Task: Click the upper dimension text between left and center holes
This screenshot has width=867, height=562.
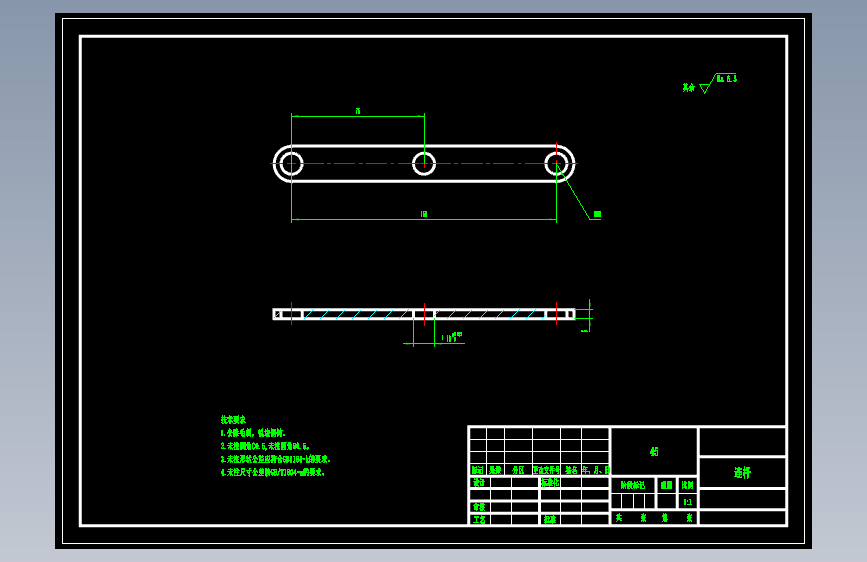Action: click(358, 111)
